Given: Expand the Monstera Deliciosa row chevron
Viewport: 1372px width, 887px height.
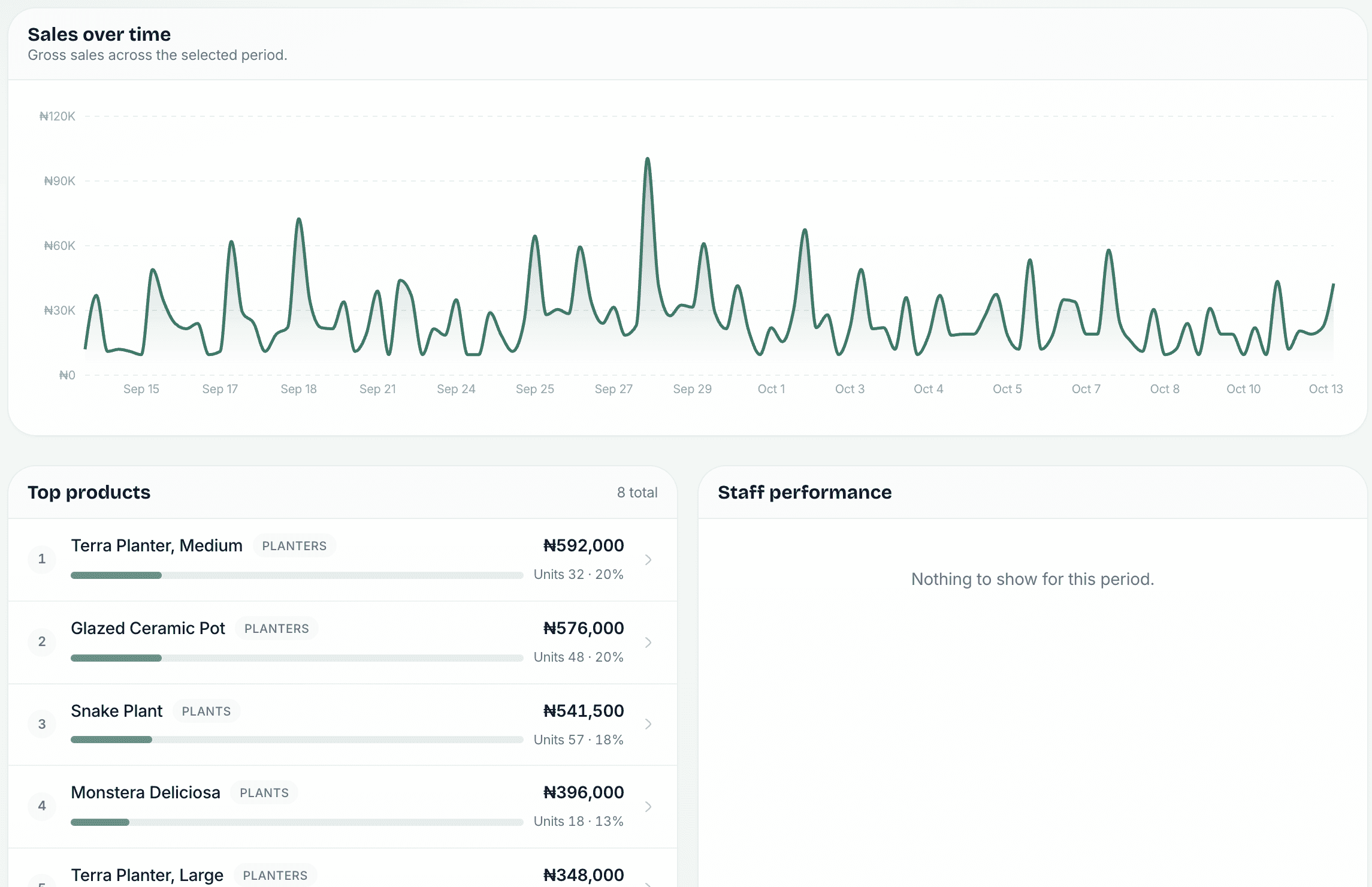Looking at the screenshot, I should click(648, 807).
